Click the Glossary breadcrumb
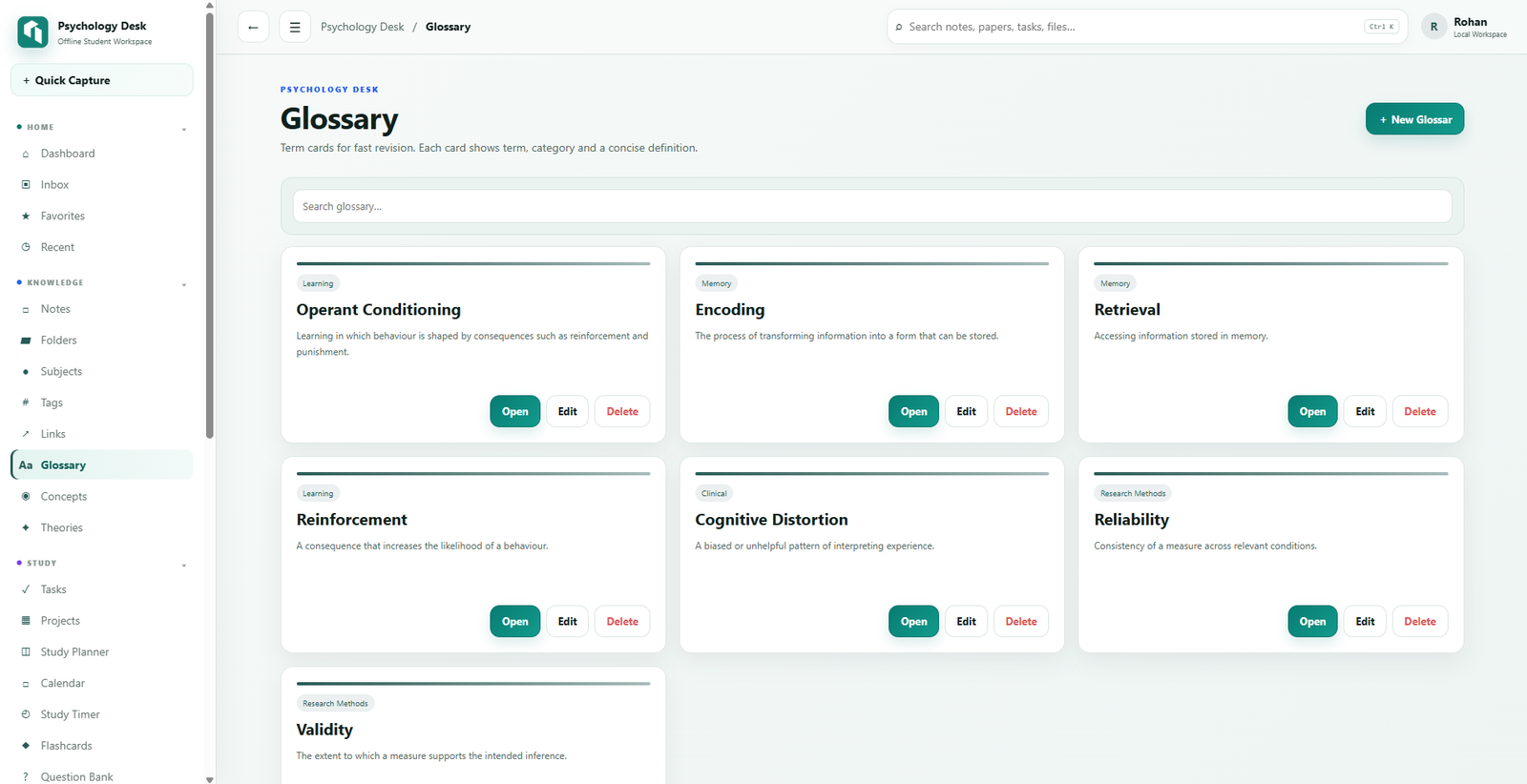 tap(448, 27)
